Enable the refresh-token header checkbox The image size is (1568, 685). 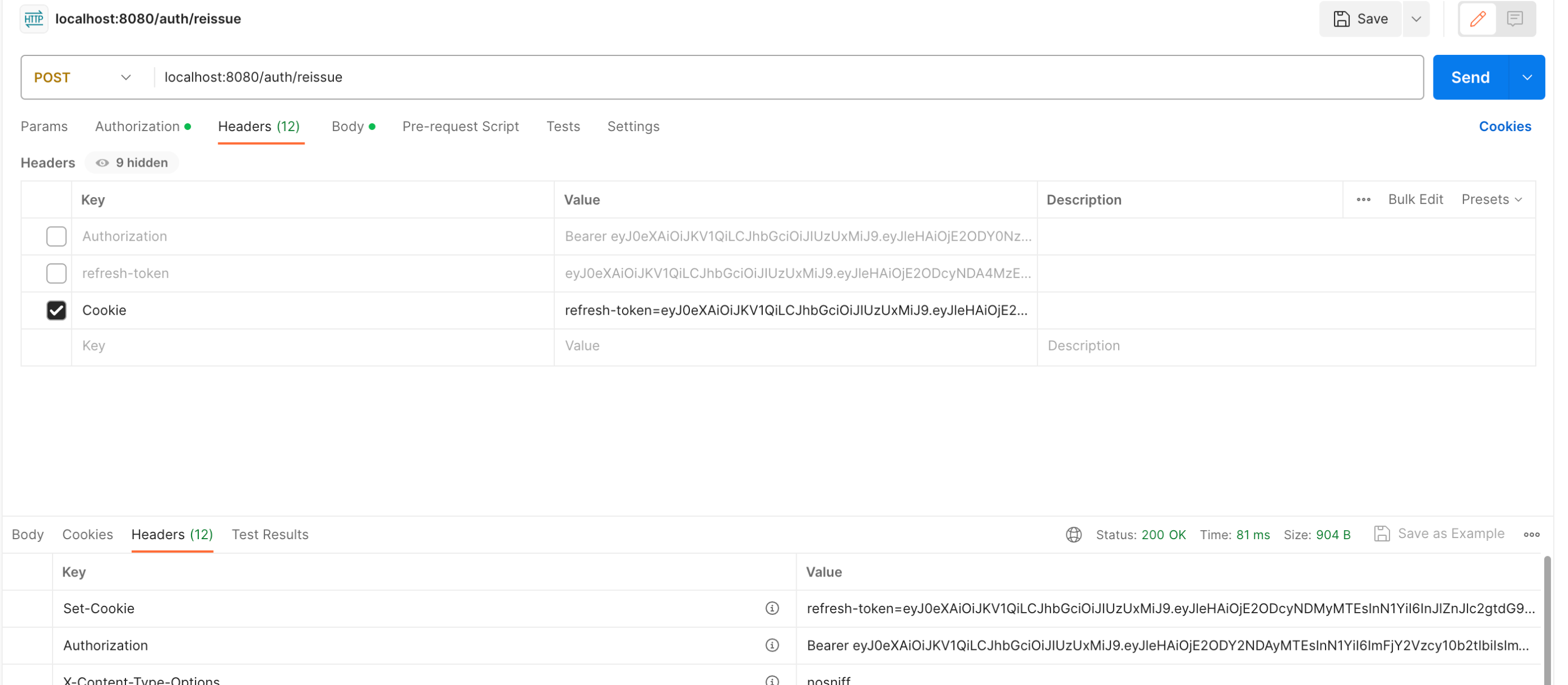(x=56, y=274)
